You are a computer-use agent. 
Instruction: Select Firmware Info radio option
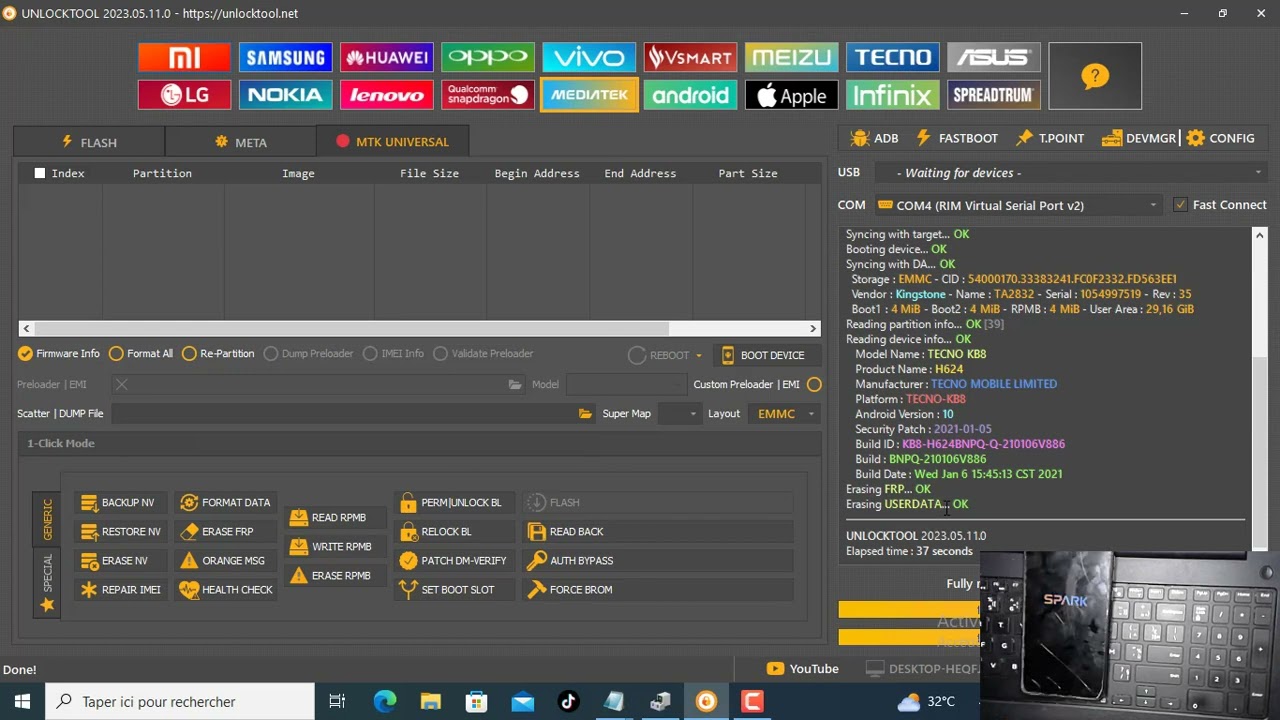point(59,354)
